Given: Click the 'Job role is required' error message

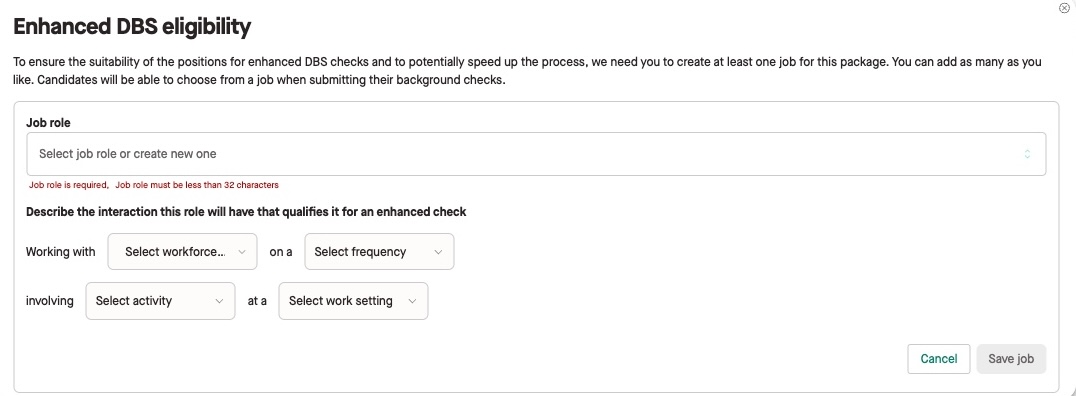Looking at the screenshot, I should [x=69, y=185].
